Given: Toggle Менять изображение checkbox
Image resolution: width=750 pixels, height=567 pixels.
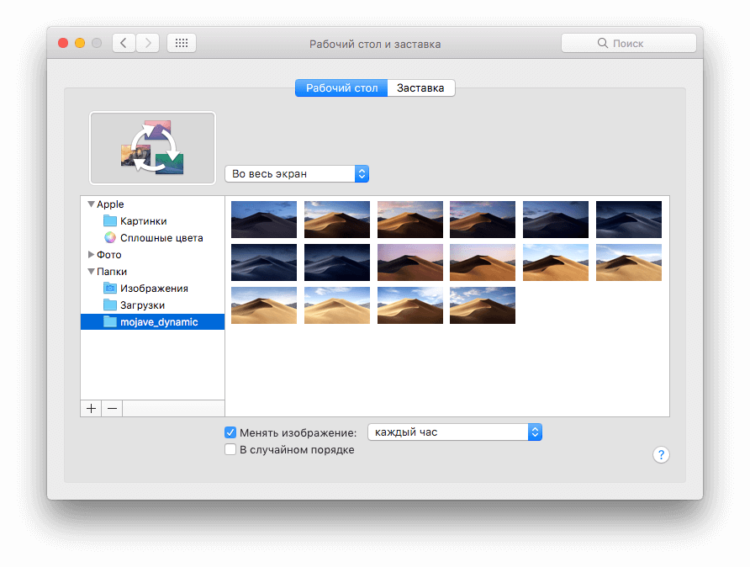Looking at the screenshot, I should point(230,433).
